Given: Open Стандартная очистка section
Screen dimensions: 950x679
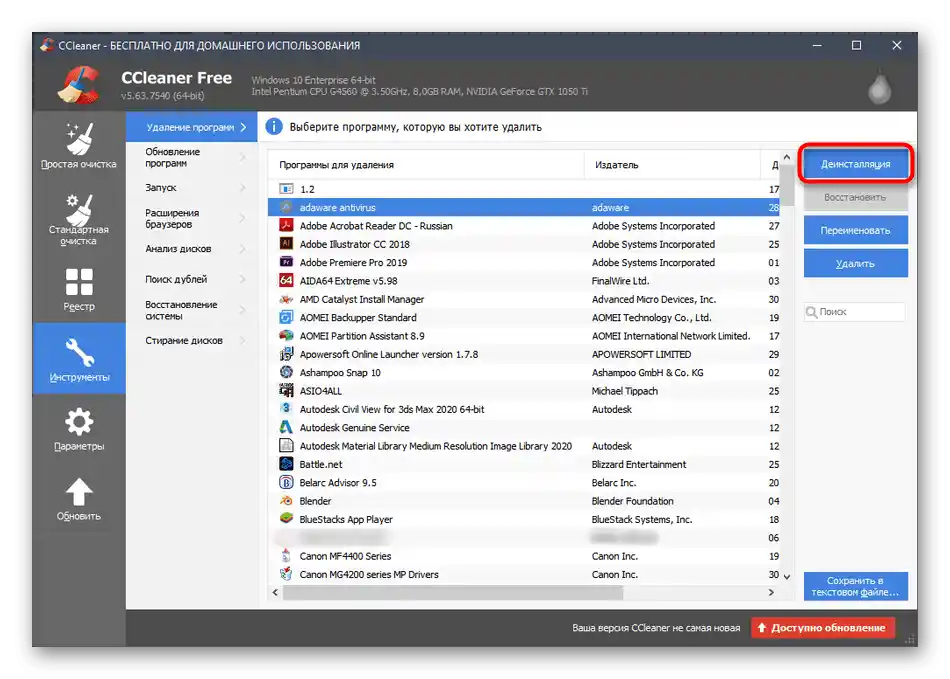Looking at the screenshot, I should point(79,219).
